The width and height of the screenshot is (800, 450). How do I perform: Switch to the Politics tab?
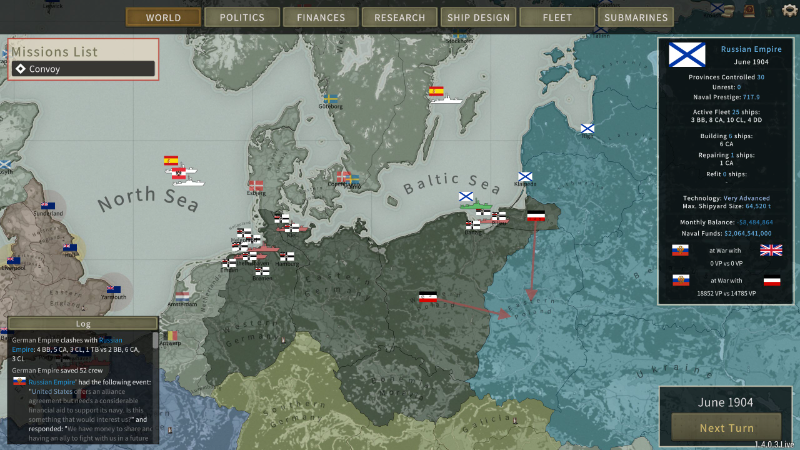point(241,17)
